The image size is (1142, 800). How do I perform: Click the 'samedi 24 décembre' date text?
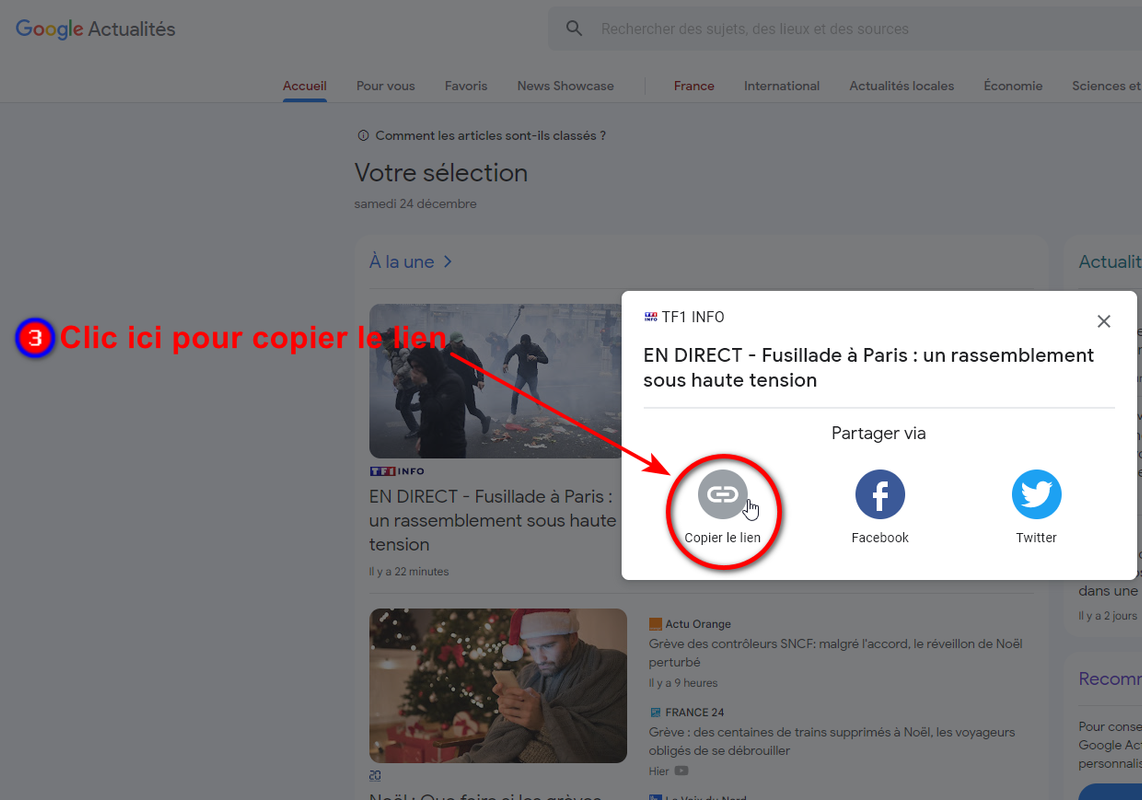point(415,204)
